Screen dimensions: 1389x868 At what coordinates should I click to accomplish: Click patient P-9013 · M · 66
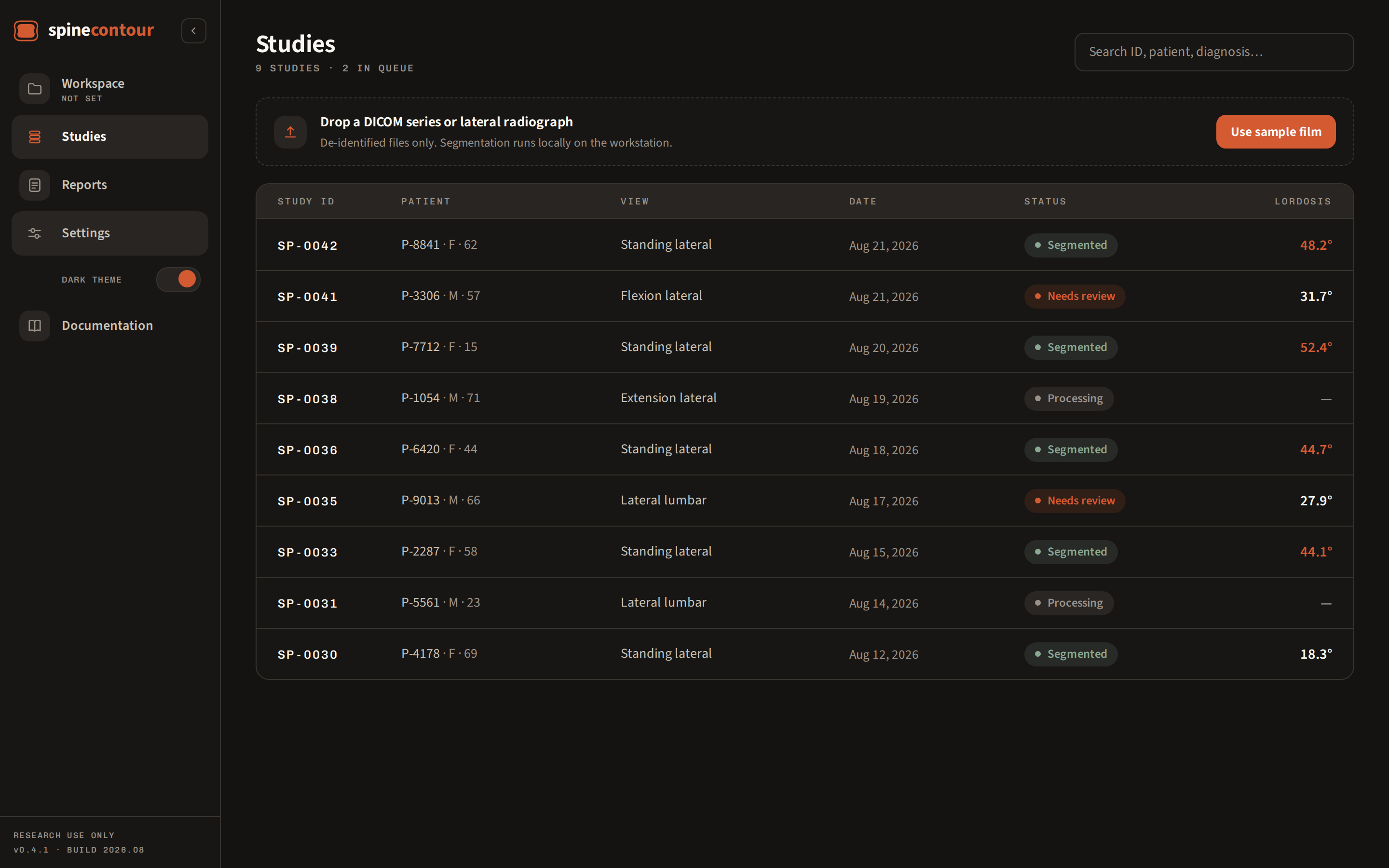[440, 500]
